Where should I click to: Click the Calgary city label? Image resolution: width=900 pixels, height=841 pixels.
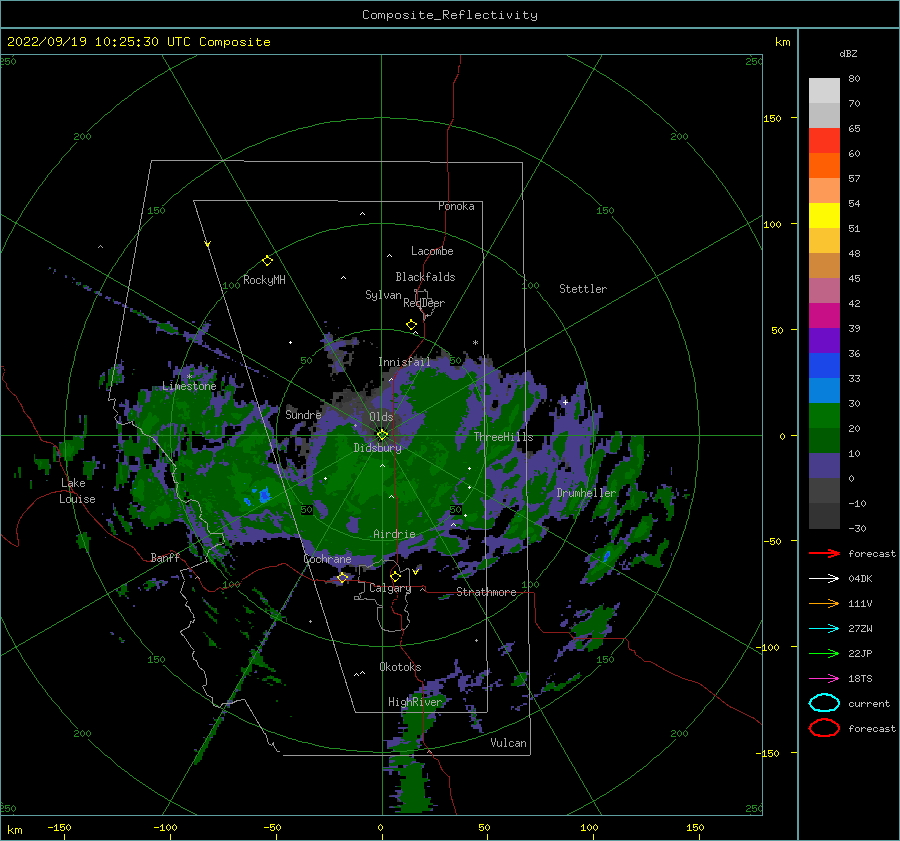pos(390,588)
